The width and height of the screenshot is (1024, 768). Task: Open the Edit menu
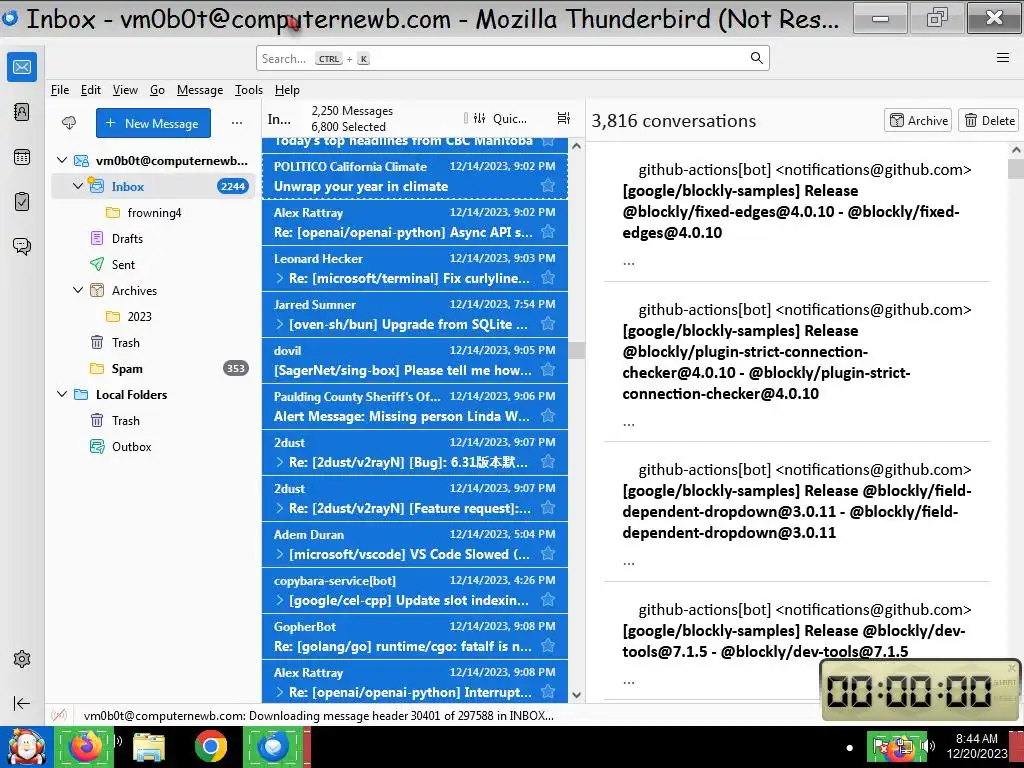click(x=91, y=90)
